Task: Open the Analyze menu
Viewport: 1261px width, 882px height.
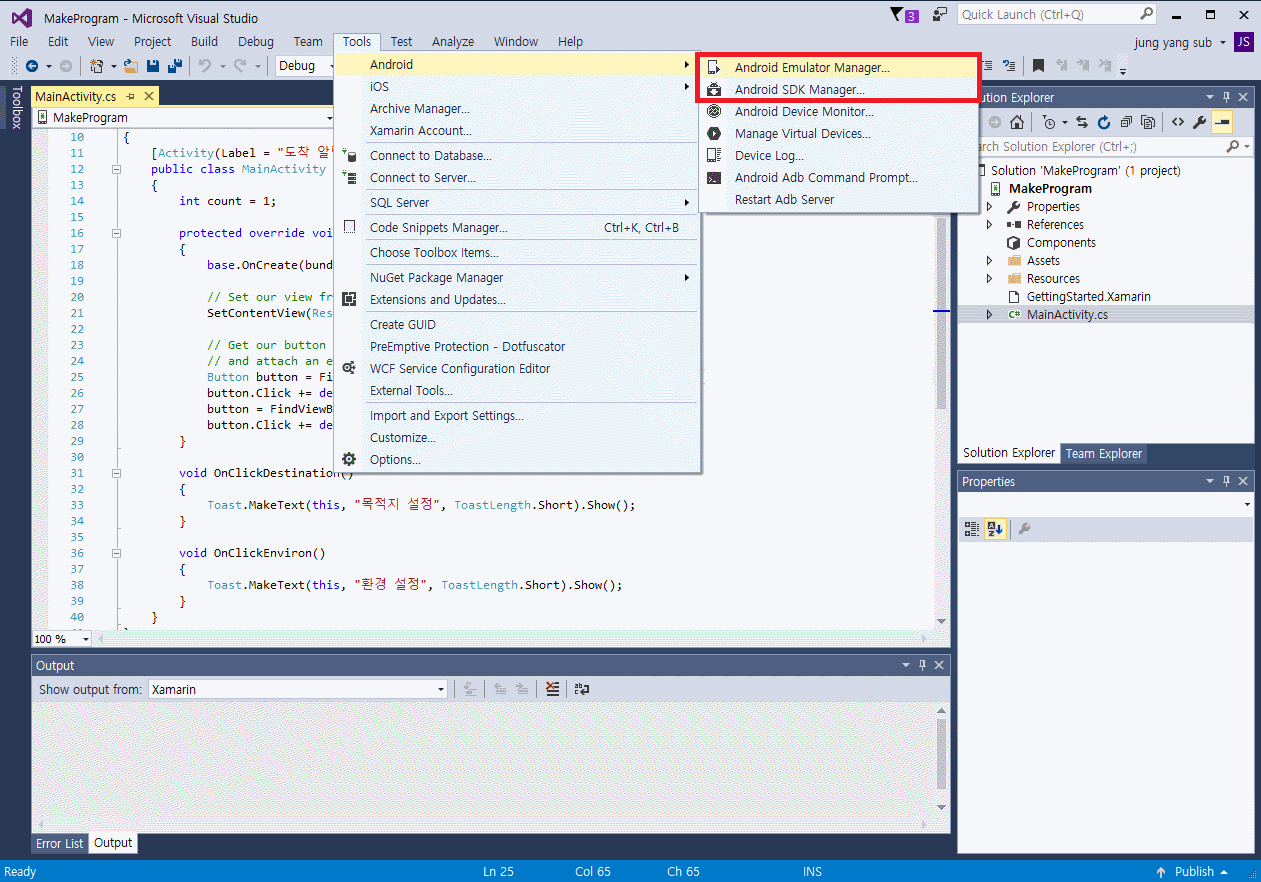Action: [x=453, y=42]
